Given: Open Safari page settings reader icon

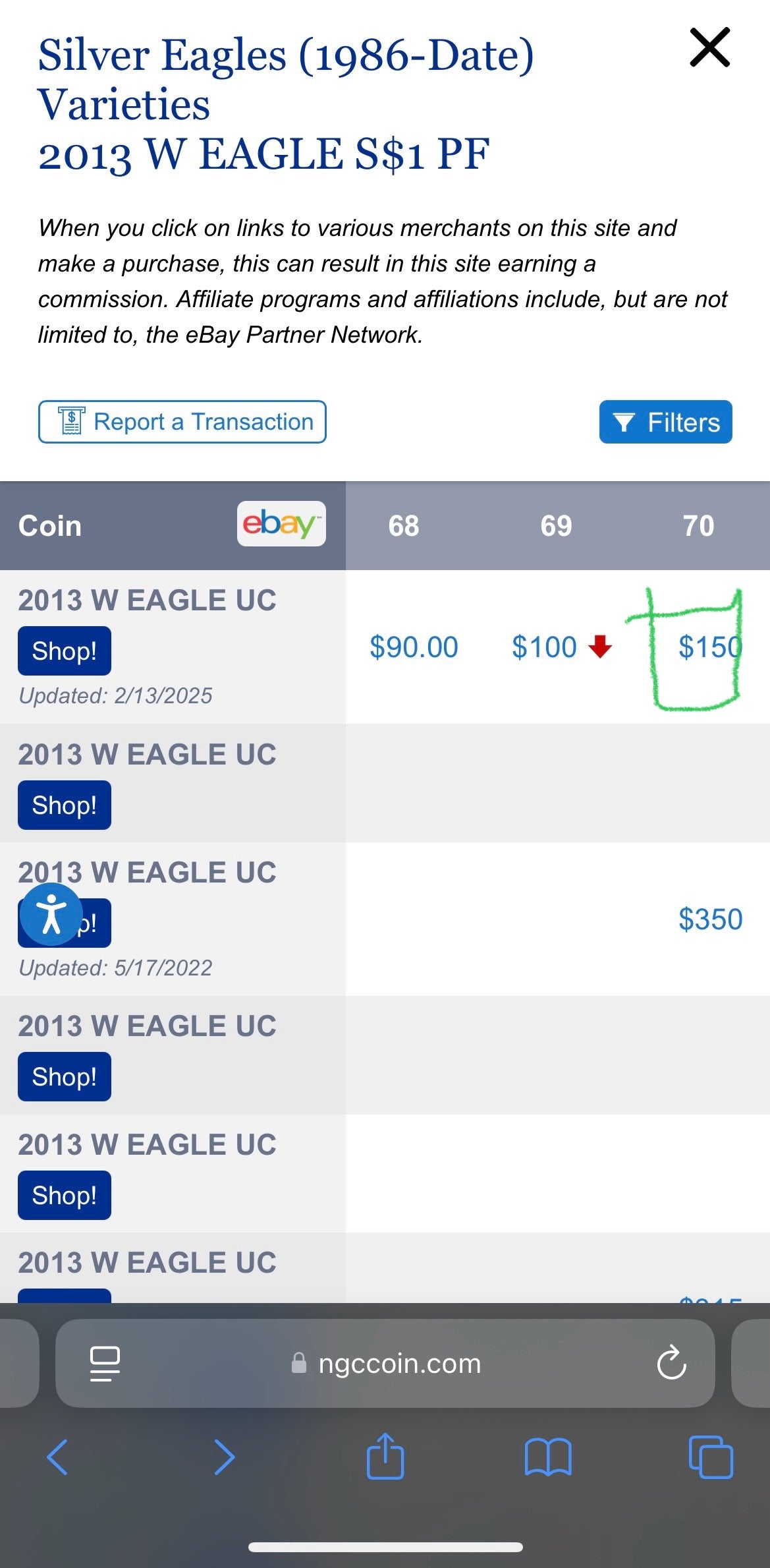Looking at the screenshot, I should click(x=105, y=1363).
